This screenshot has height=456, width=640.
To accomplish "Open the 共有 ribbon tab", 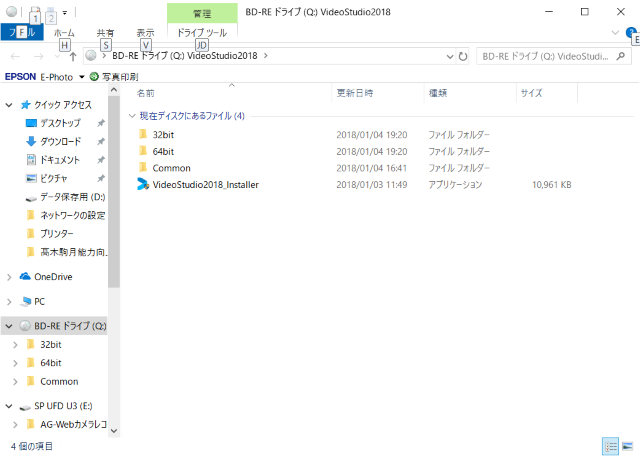I will (105, 33).
